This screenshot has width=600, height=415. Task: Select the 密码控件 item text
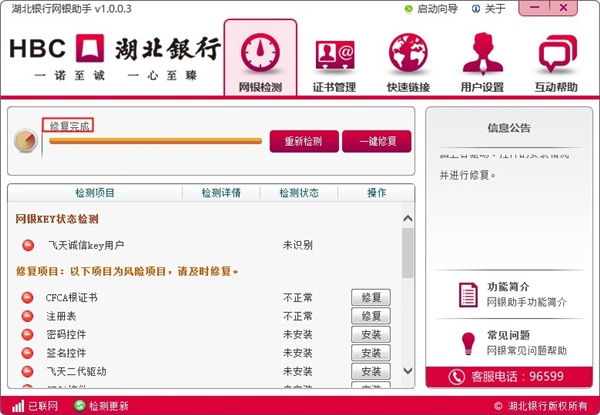coord(66,334)
